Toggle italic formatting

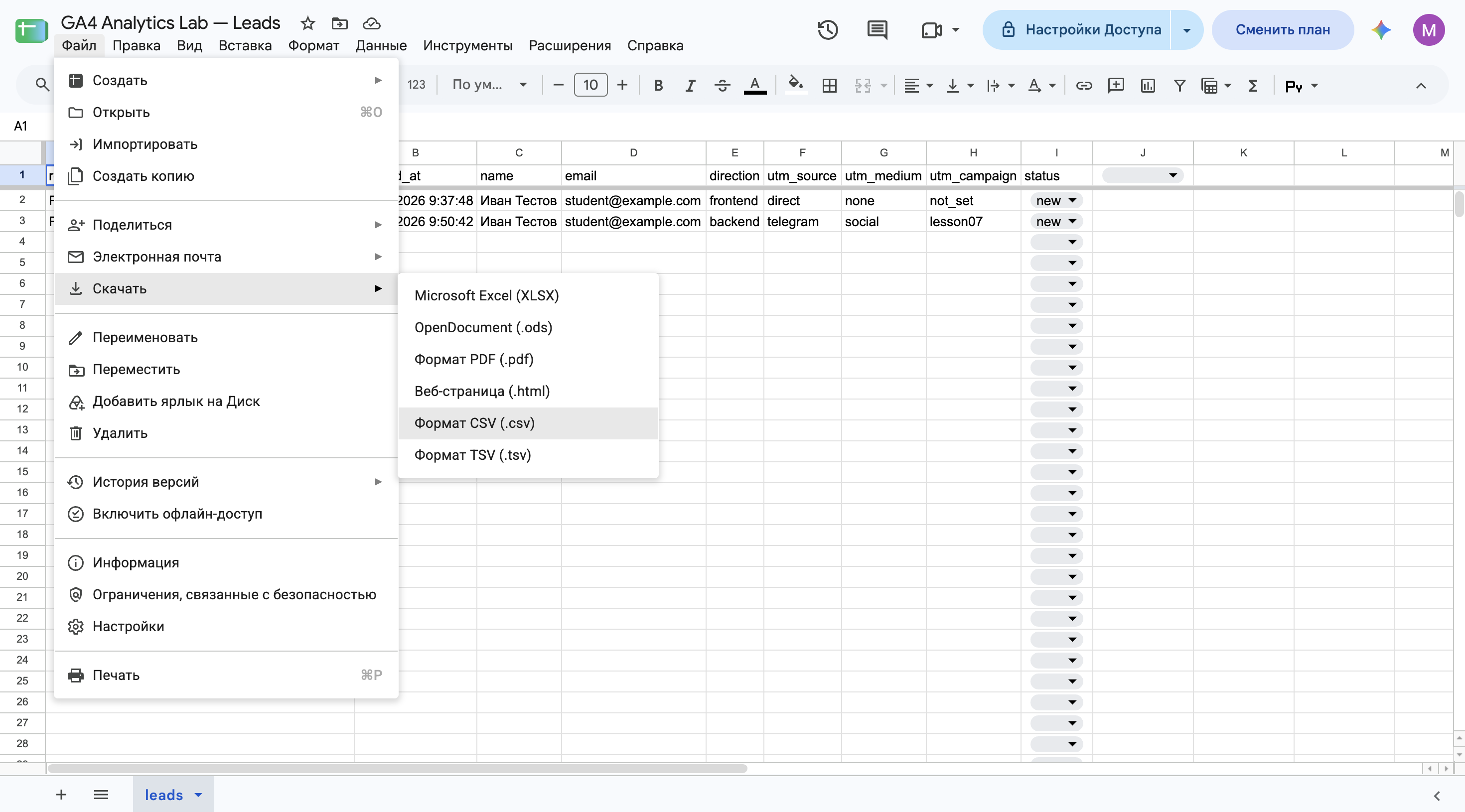(x=690, y=85)
